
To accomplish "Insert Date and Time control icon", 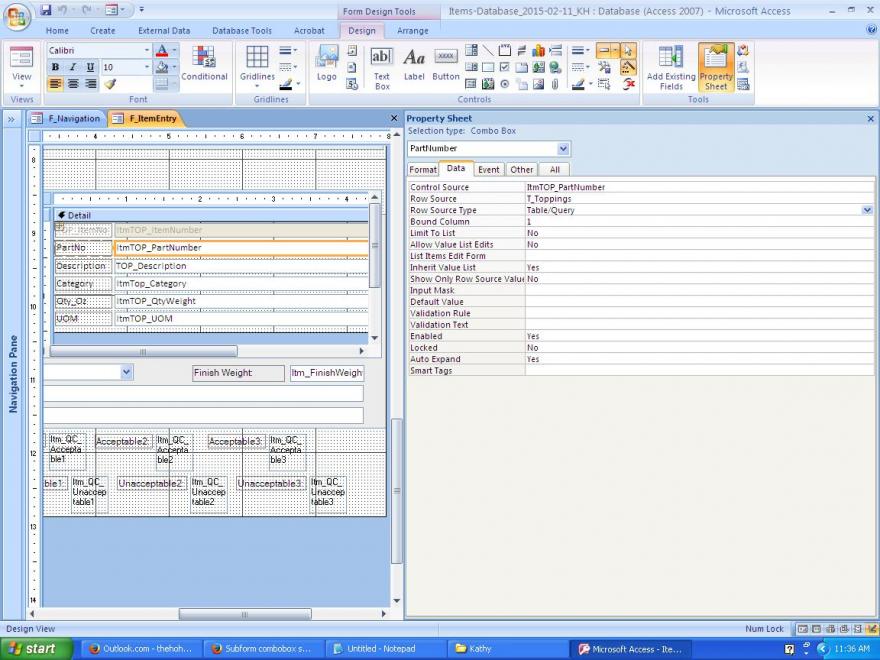I will tap(352, 84).
